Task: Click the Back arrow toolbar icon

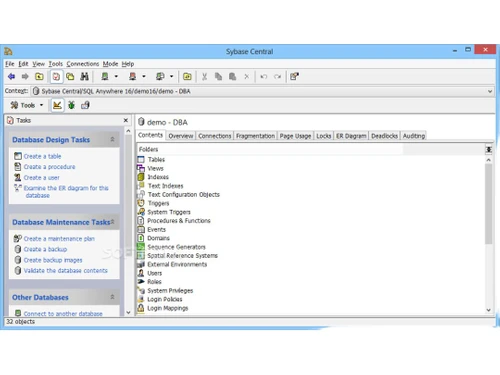Action: (x=11, y=77)
